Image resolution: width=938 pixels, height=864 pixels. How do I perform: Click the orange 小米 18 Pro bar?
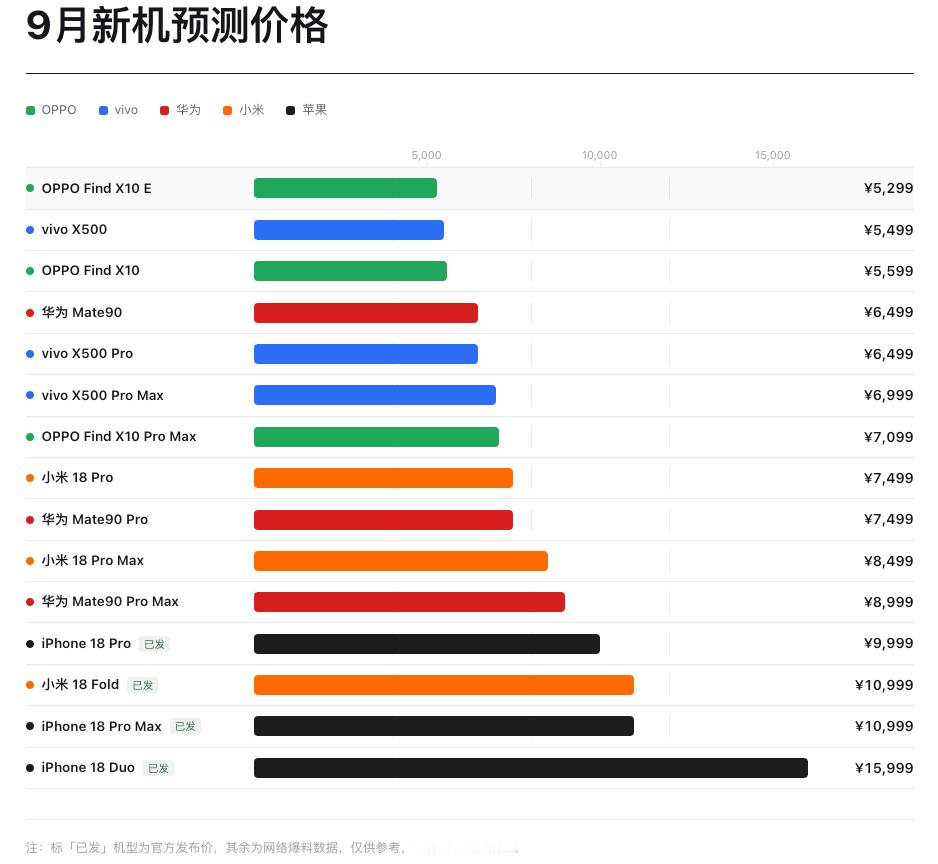click(x=383, y=478)
